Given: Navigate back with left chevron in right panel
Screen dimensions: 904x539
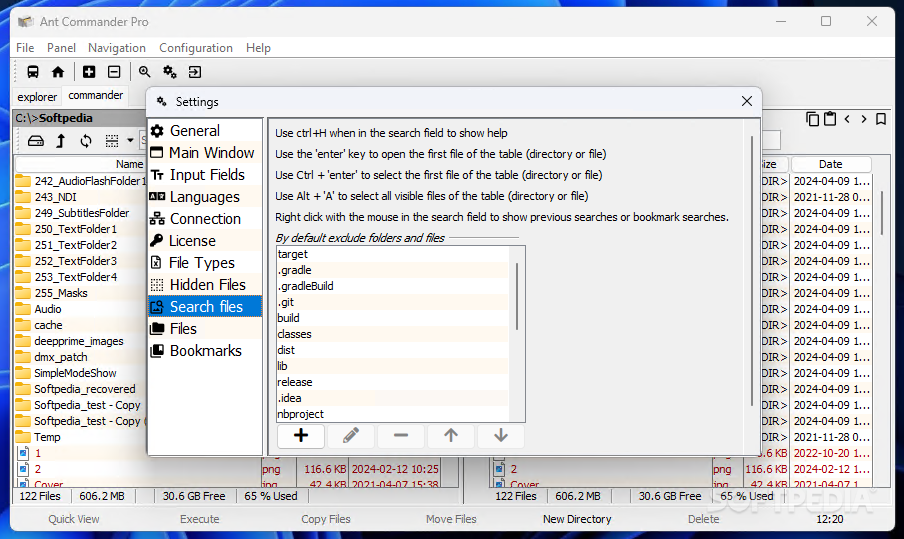Looking at the screenshot, I should [847, 119].
